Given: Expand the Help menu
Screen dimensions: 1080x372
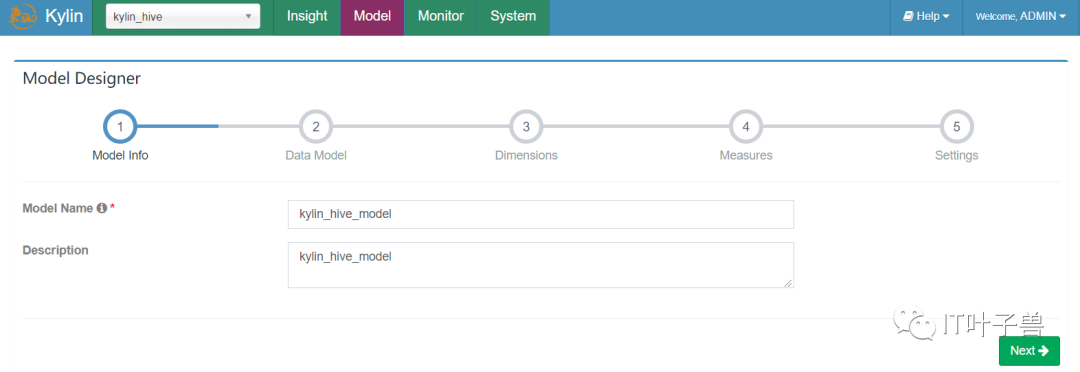Looking at the screenshot, I should click(926, 17).
